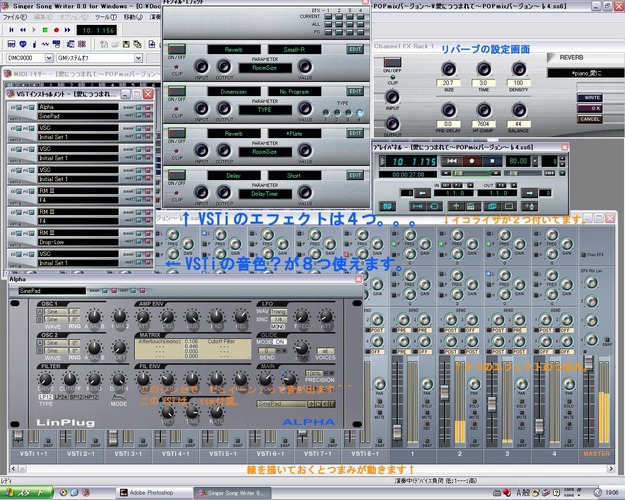Click the record button in the play panel
Screen dimensions: 625x500
point(472,161)
